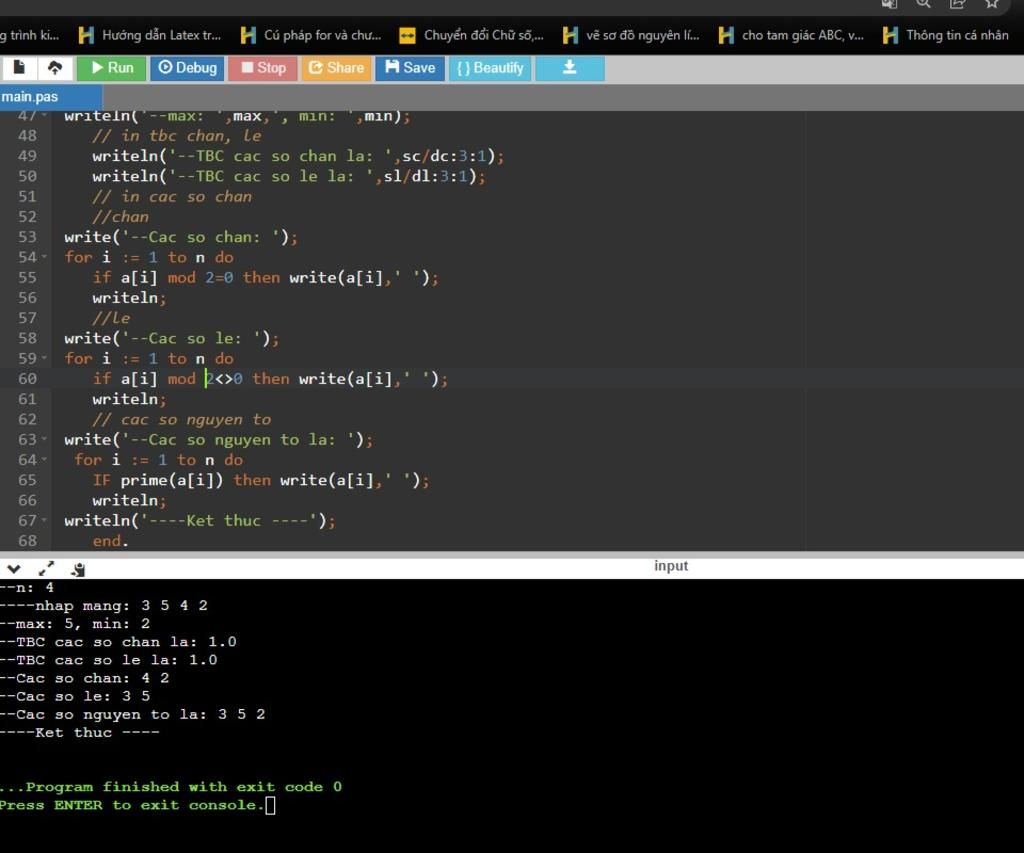Screen dimensions: 1024x853
Task: Click the 'end.' statement on line 68
Action: coord(110,541)
